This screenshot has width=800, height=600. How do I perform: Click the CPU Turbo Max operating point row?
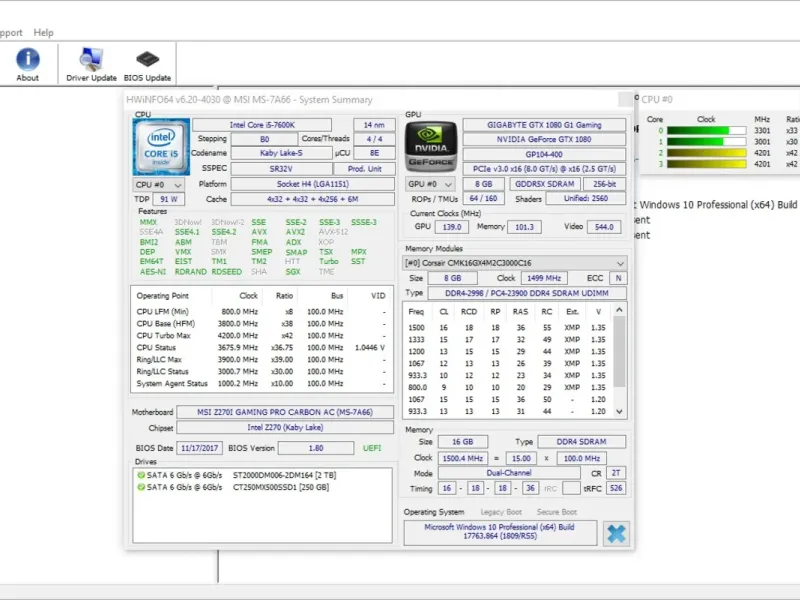point(261,336)
